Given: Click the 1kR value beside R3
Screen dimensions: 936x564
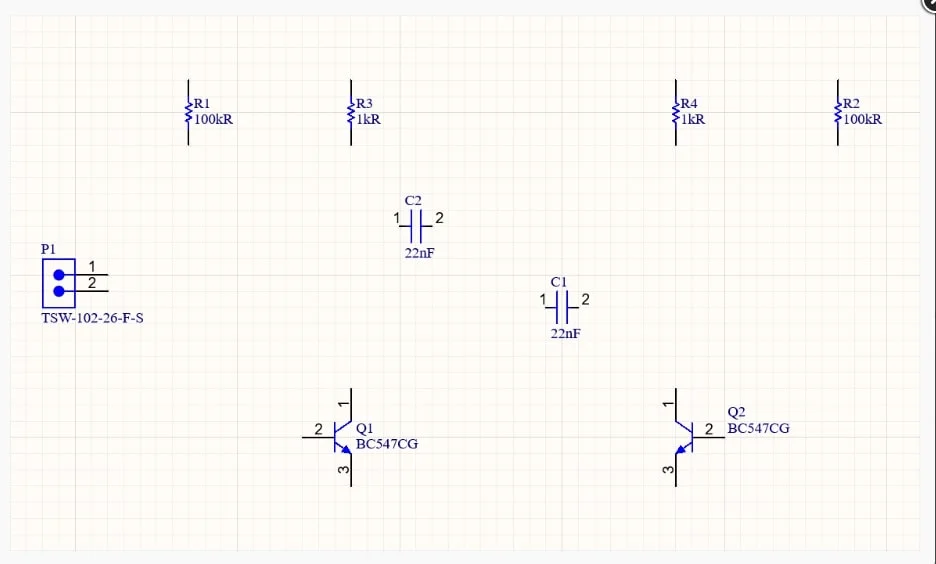Looking at the screenshot, I should tap(368, 119).
